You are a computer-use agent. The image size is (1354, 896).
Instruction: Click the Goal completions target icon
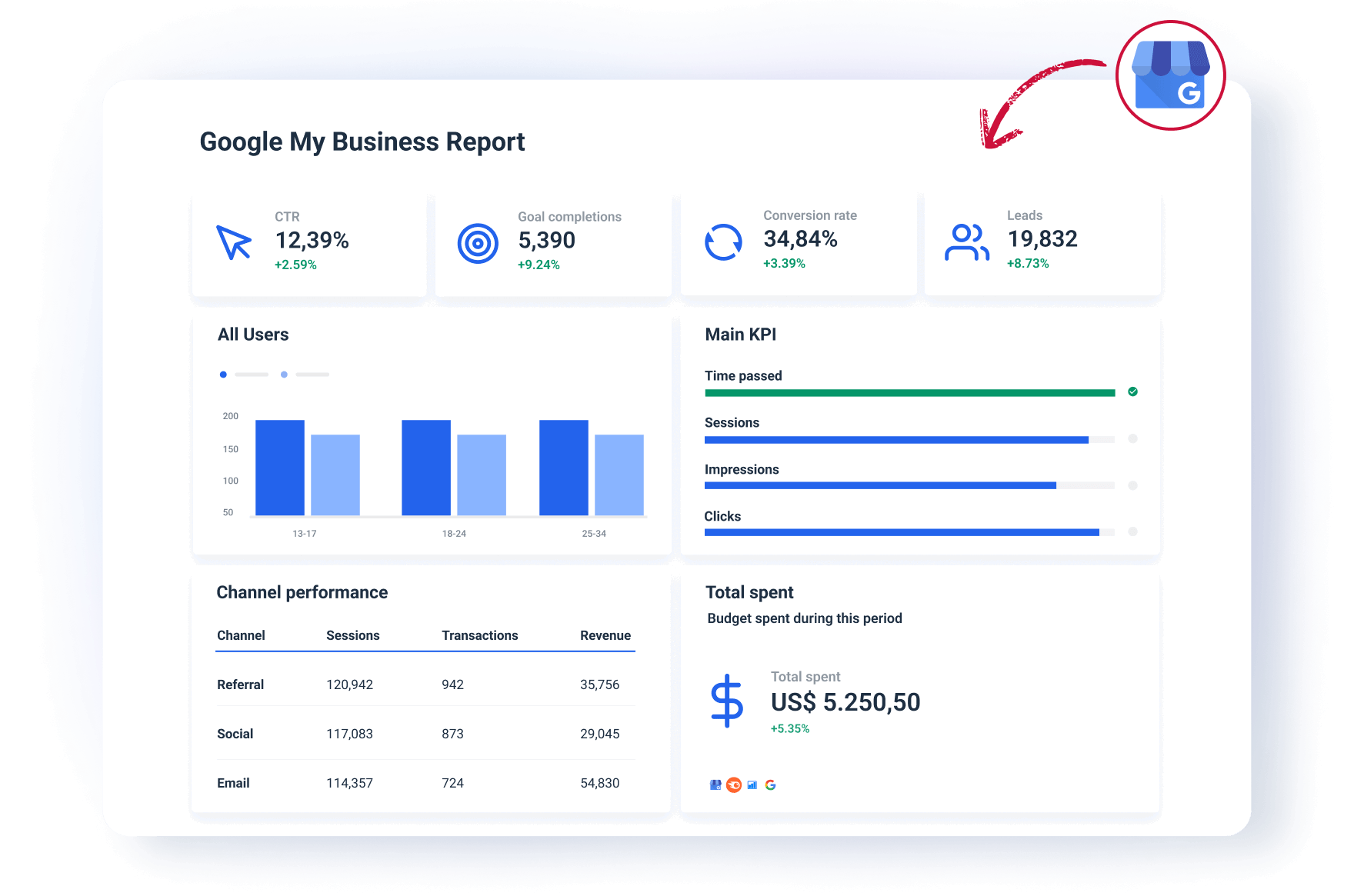[479, 241]
